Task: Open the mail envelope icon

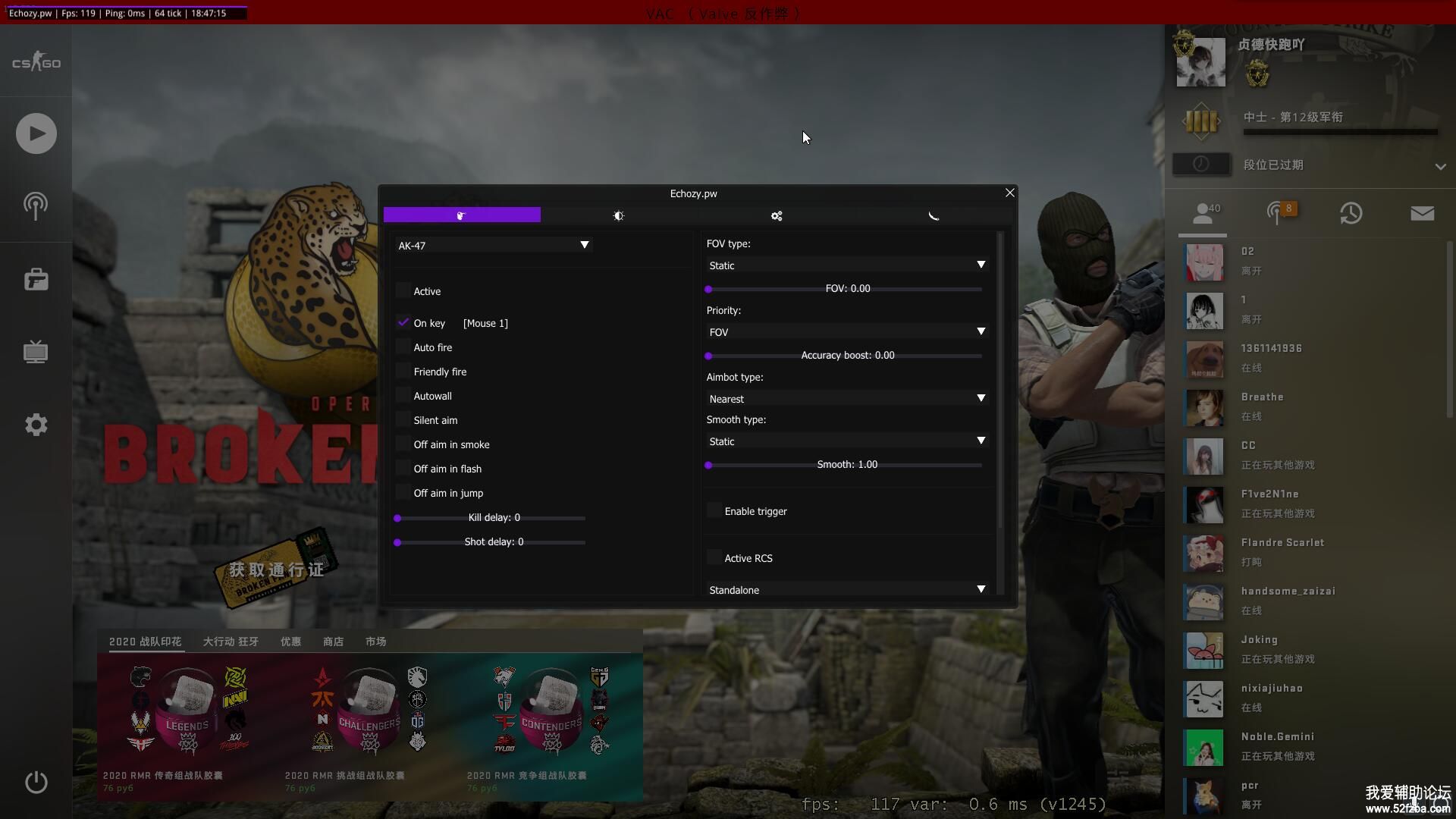Action: 1422,213
